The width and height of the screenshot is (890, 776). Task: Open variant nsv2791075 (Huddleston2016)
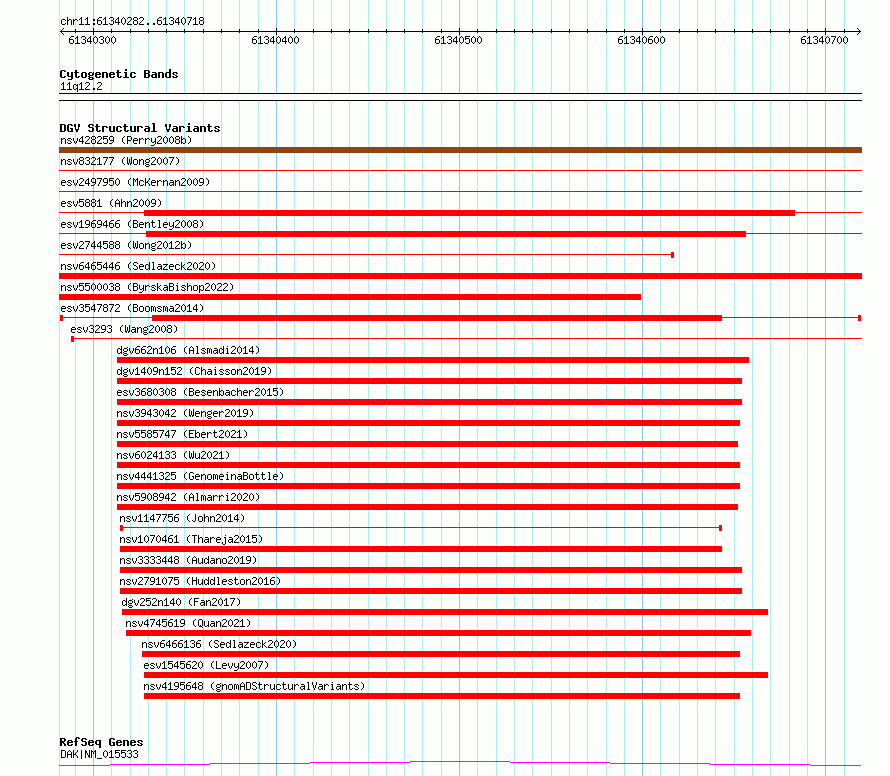tap(200, 581)
